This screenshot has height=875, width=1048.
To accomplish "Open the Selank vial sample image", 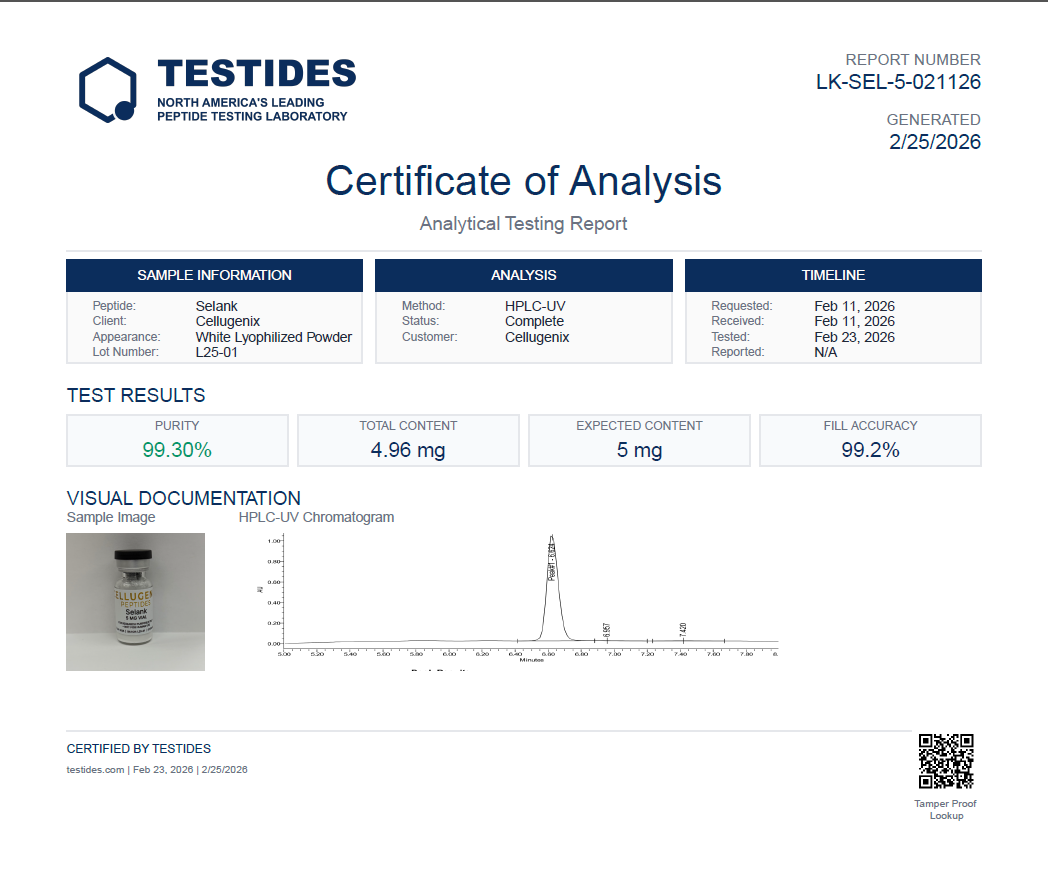I will tap(135, 601).
